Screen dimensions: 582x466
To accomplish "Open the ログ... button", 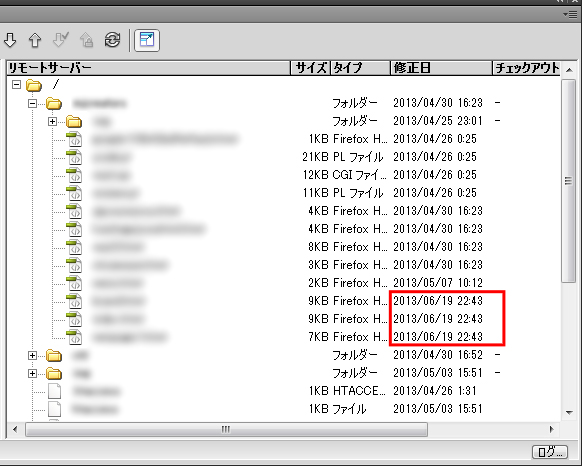I will pos(550,452).
